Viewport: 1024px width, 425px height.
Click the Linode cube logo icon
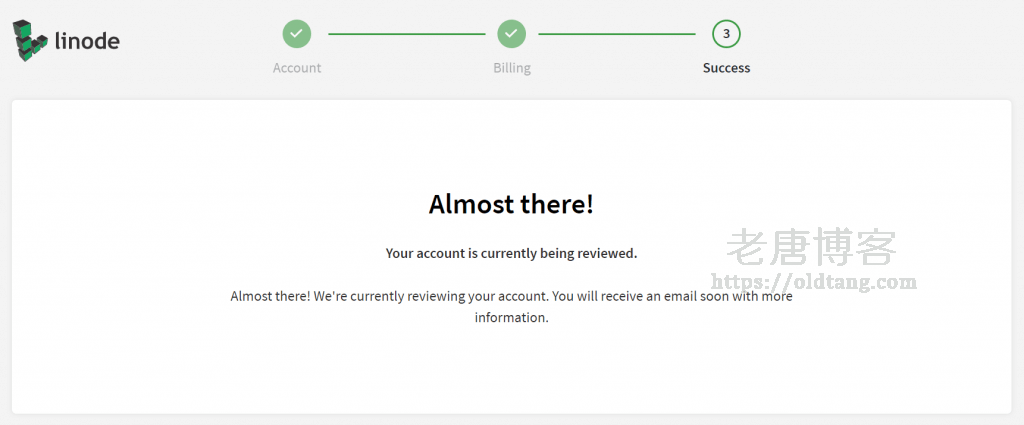(x=31, y=40)
